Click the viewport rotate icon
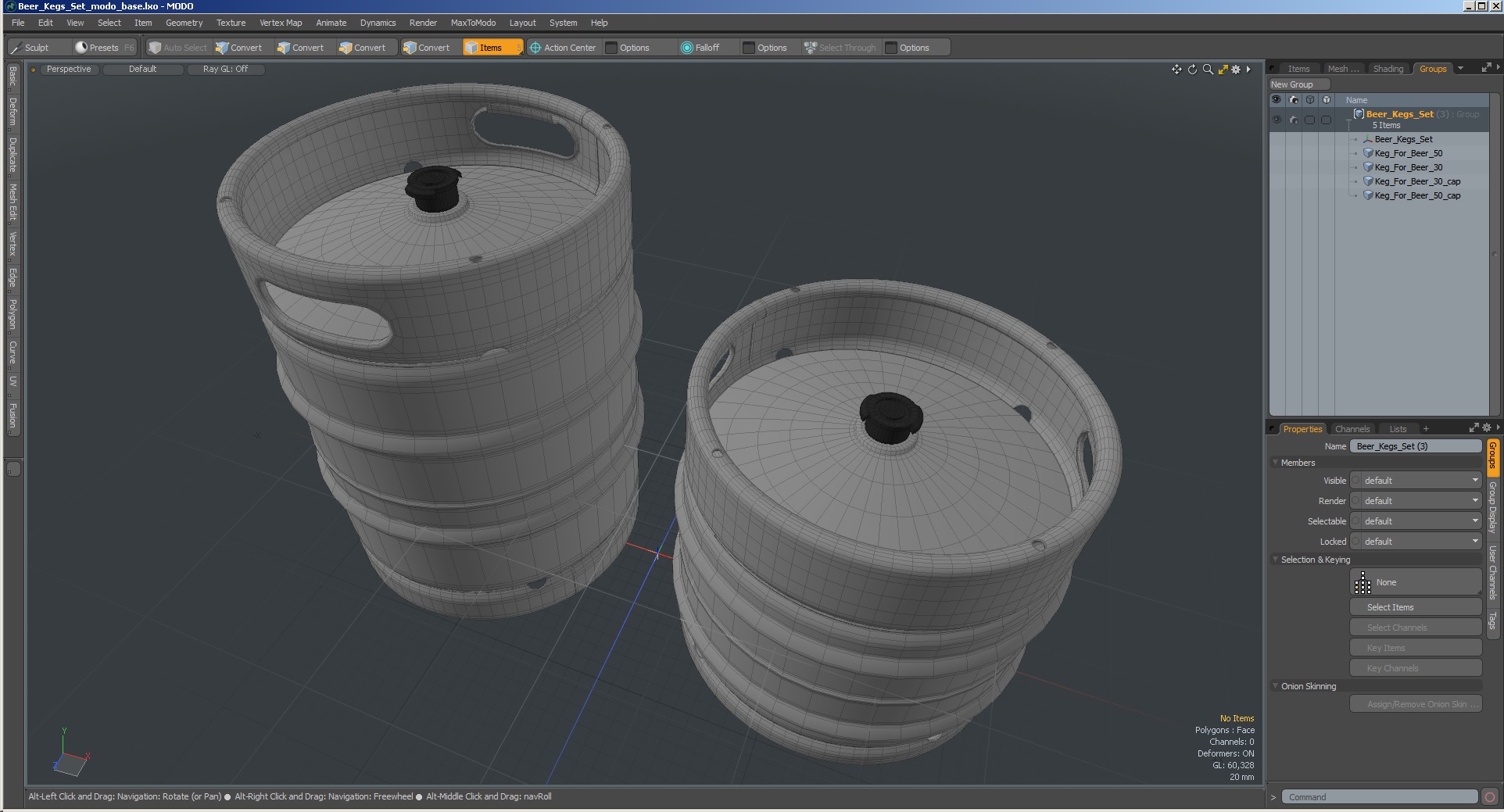This screenshot has width=1504, height=812. click(x=1192, y=70)
